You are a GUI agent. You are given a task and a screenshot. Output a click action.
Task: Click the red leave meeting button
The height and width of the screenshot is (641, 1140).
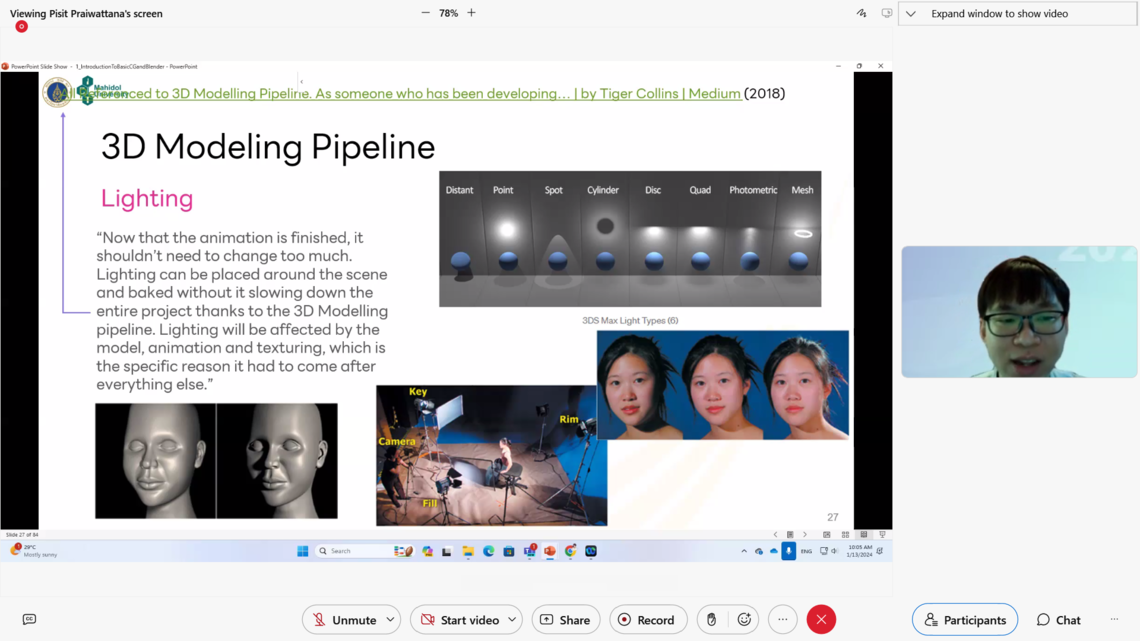821,620
